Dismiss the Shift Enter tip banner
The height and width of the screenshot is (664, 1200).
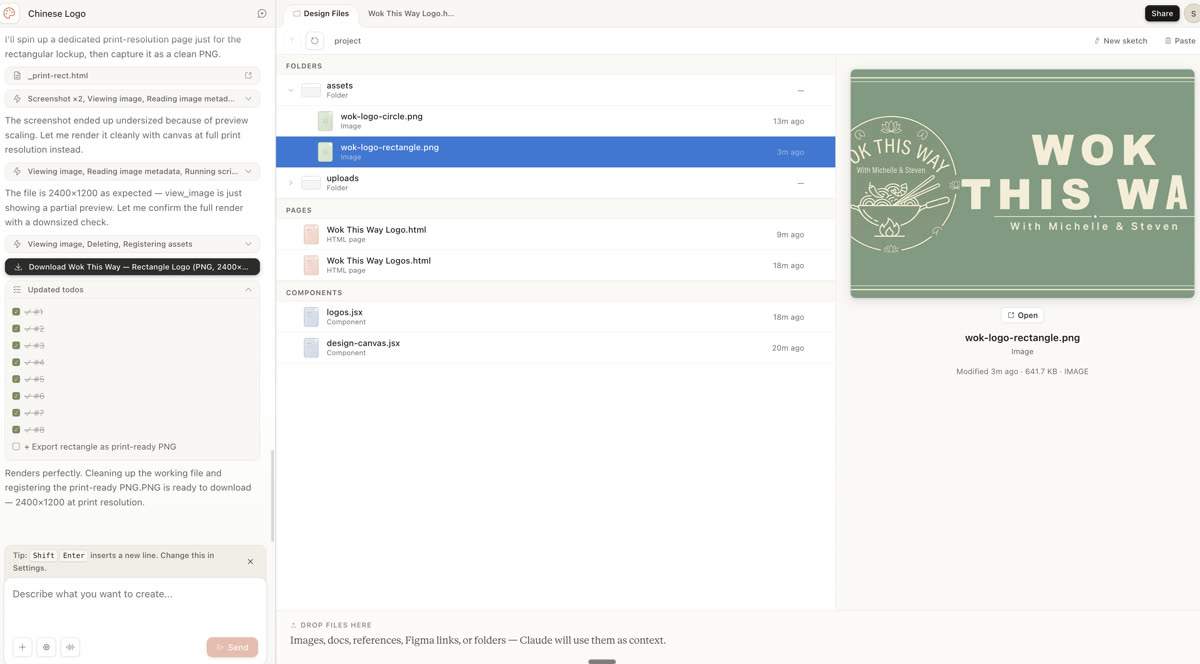pyautogui.click(x=250, y=561)
